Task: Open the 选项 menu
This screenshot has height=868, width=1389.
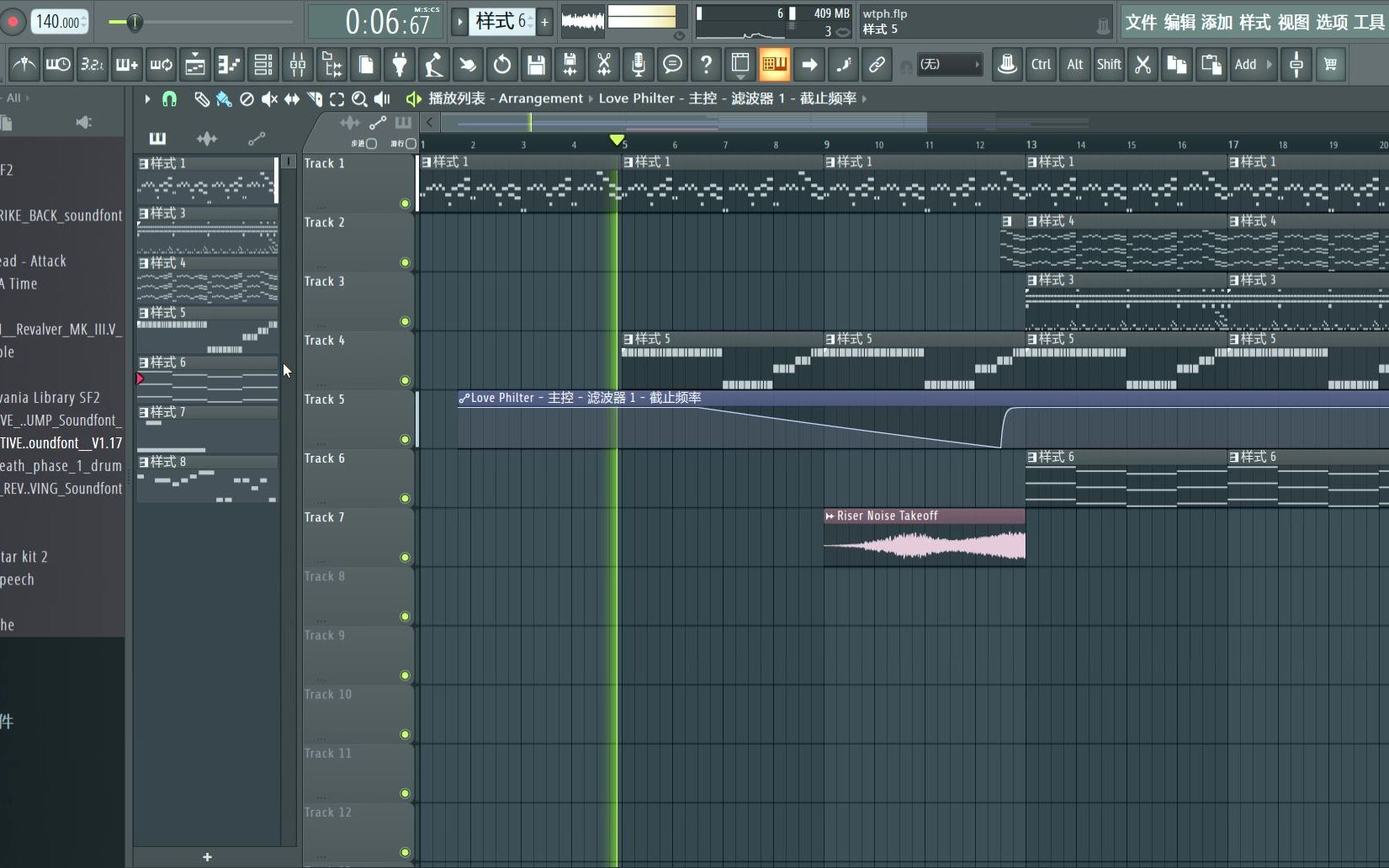Action: point(1331,22)
